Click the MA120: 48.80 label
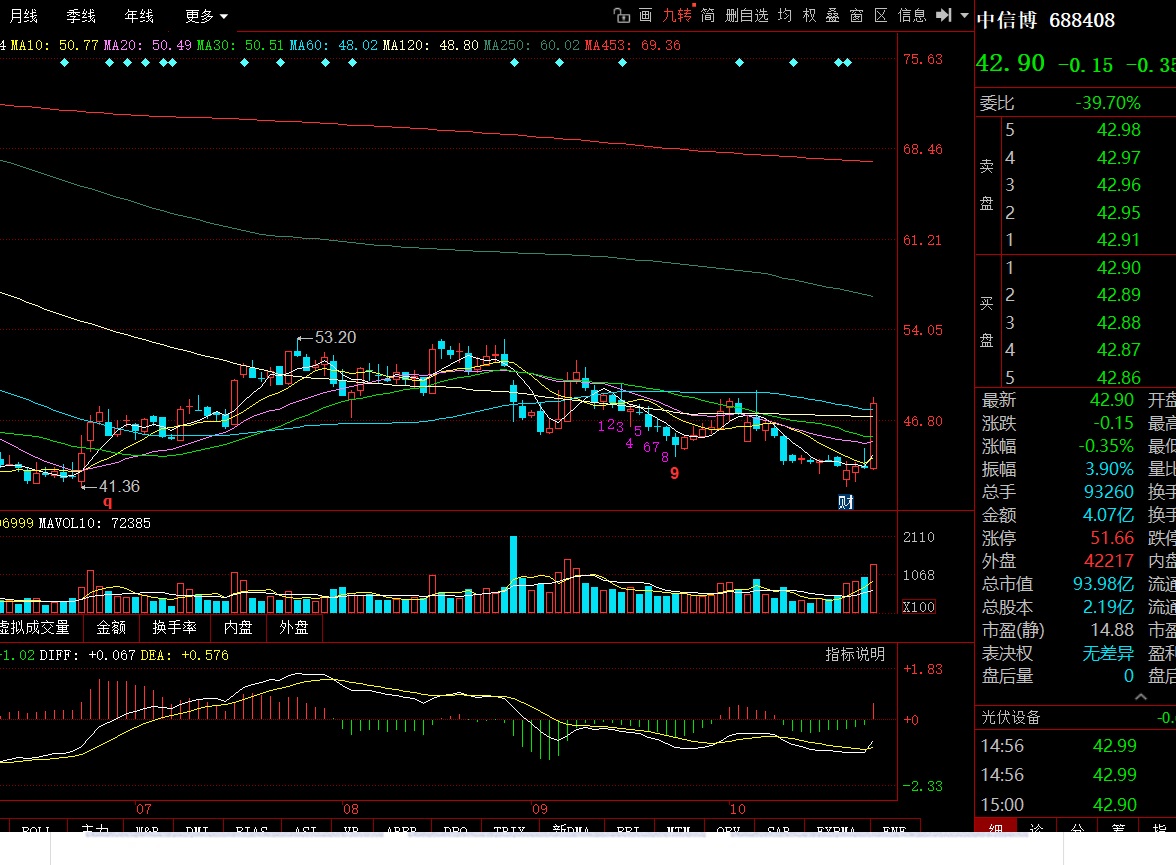 coord(430,45)
